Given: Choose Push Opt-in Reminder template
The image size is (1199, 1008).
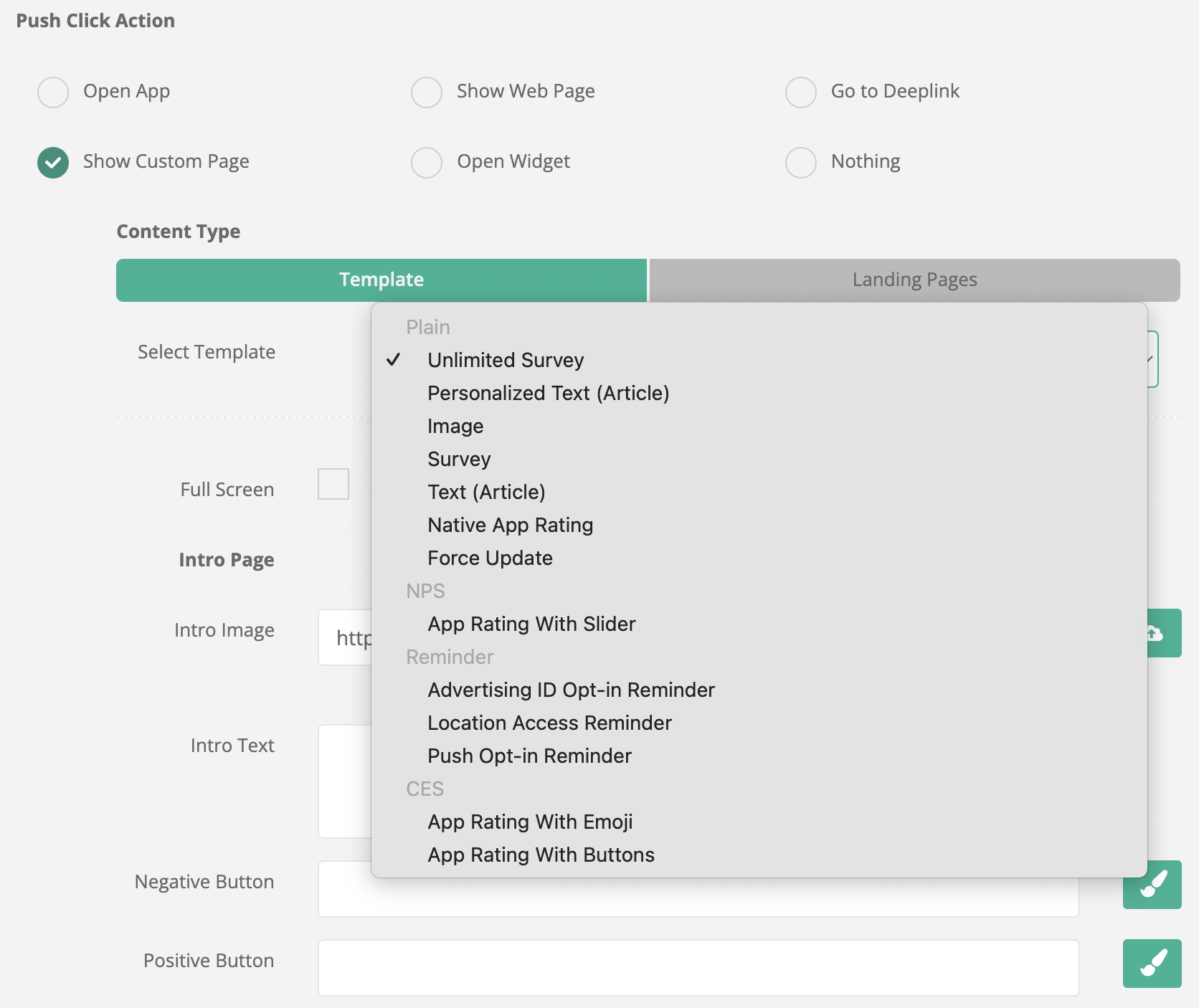Looking at the screenshot, I should click(529, 756).
